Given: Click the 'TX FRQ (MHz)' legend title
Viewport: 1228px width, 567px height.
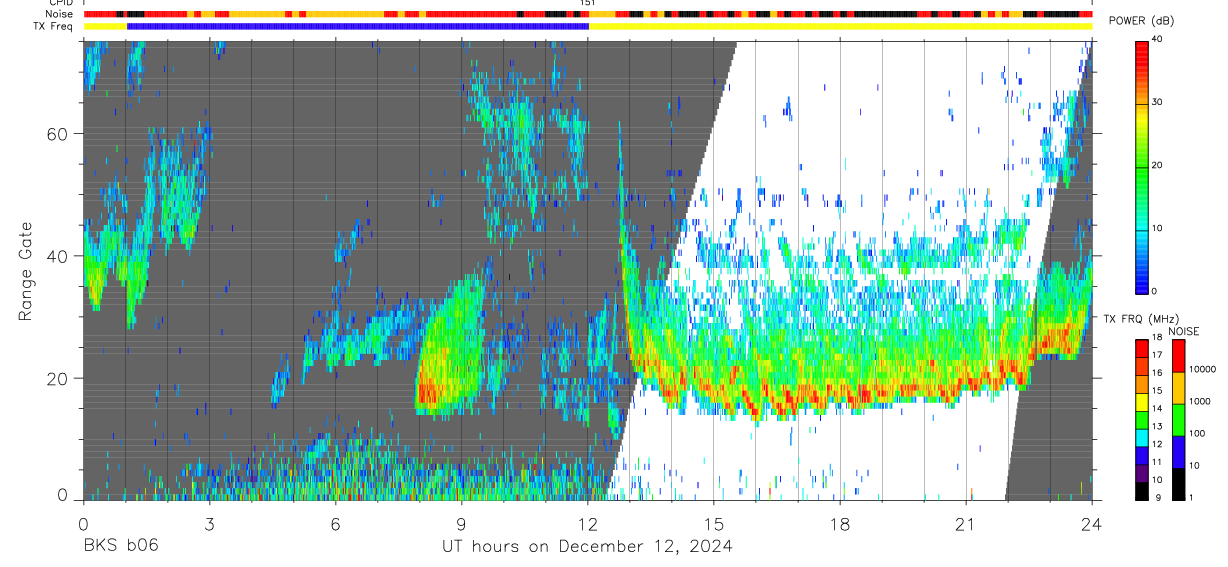Looking at the screenshot, I should 1141,319.
